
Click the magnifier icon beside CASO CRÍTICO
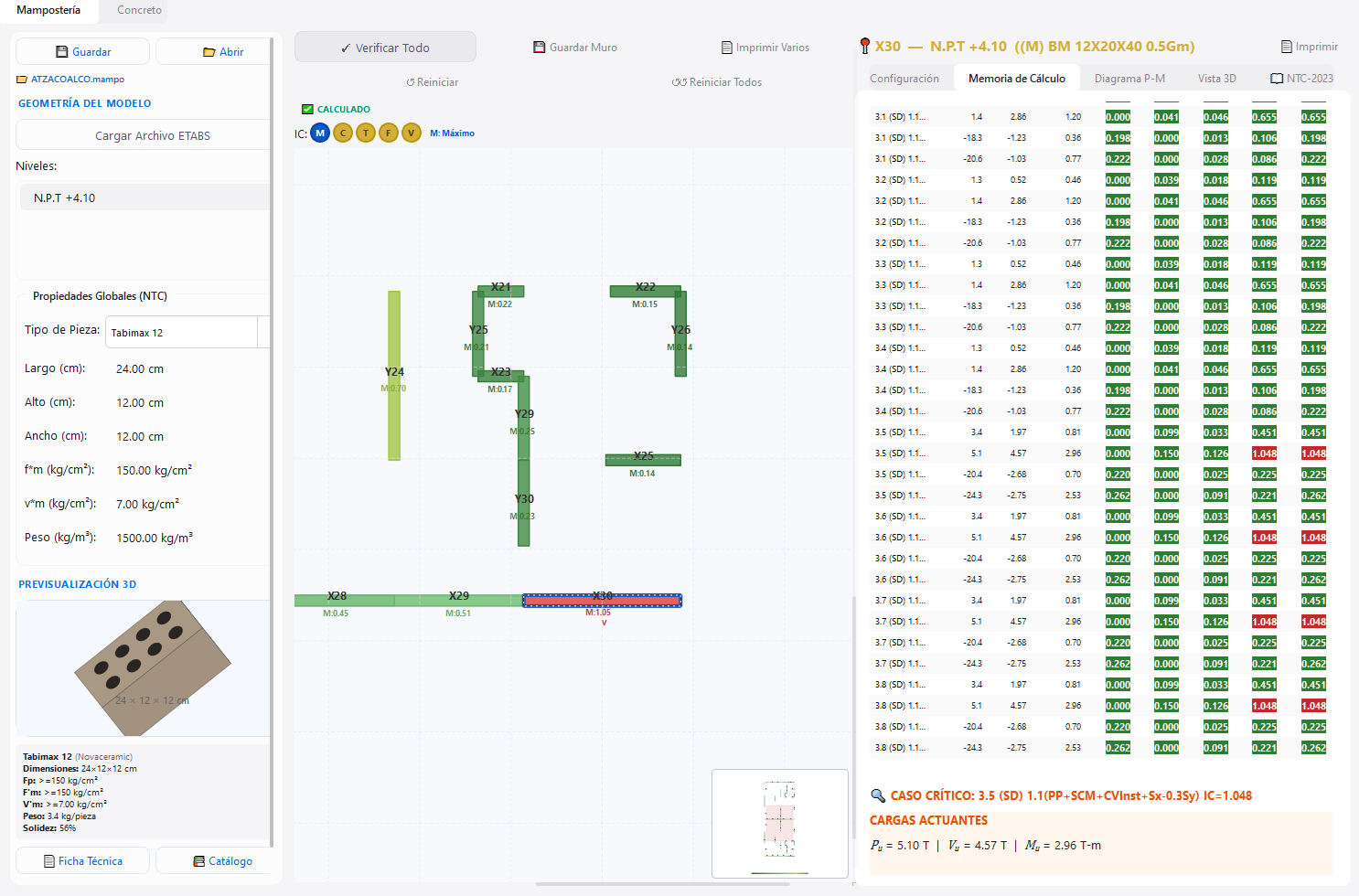point(878,795)
